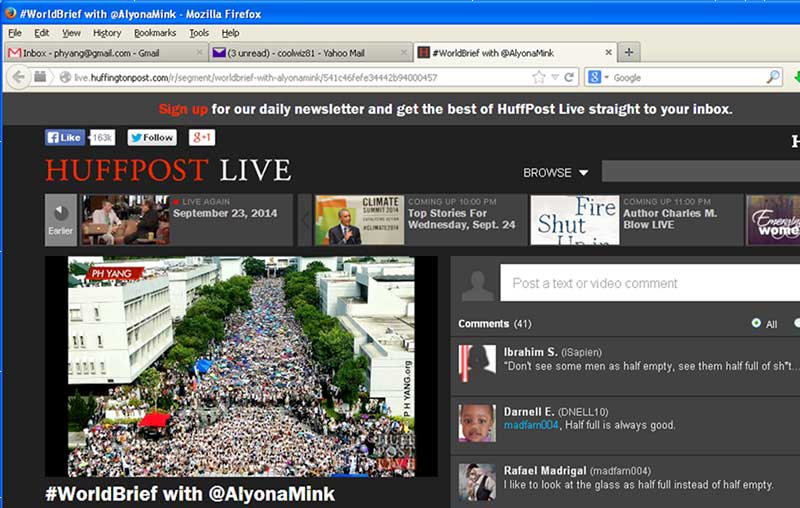This screenshot has width=800, height=508.
Task: Click Ibrahim S. commenter name
Action: tap(531, 352)
